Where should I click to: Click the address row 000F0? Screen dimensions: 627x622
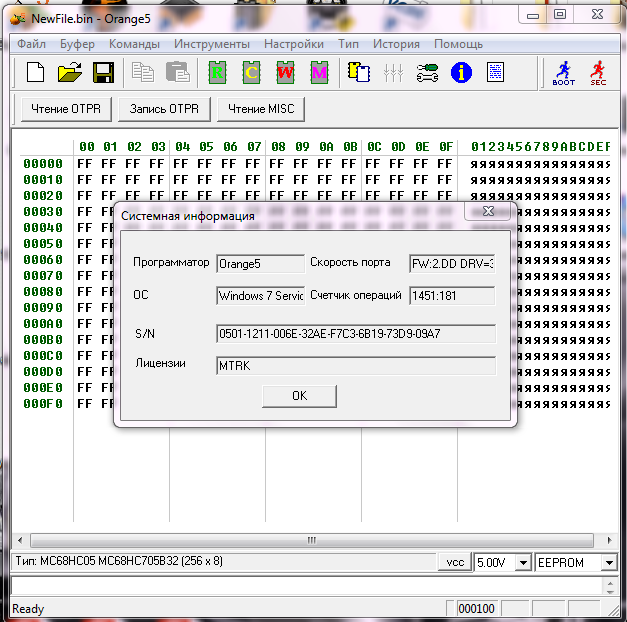pyautogui.click(x=43, y=404)
